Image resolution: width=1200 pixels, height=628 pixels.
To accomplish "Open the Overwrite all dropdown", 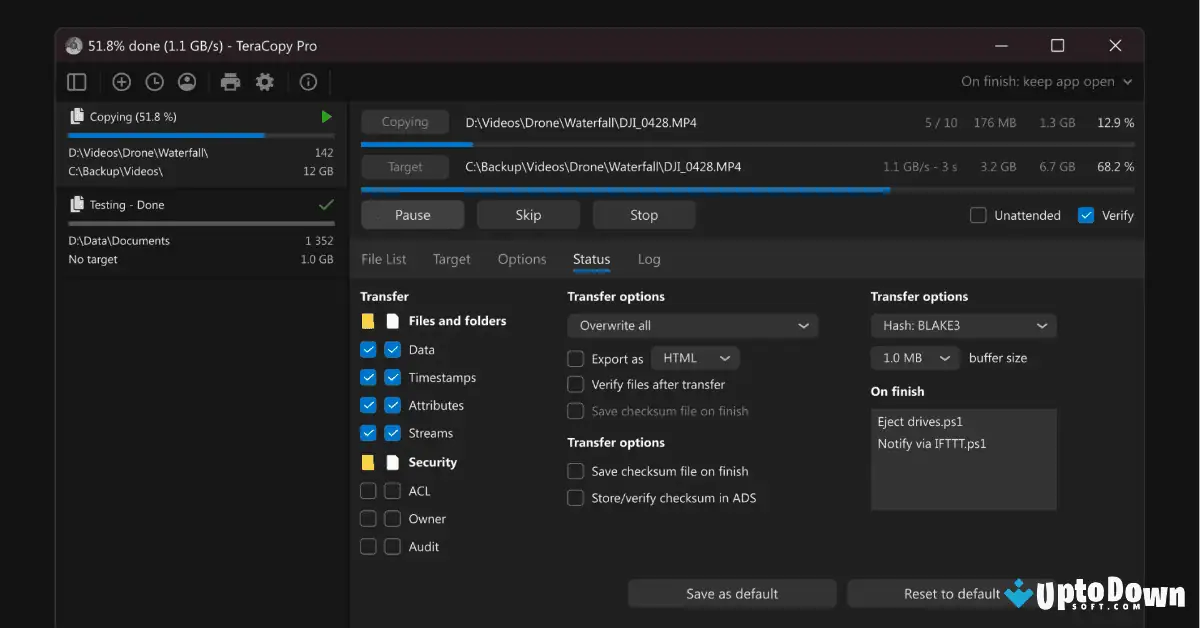I will tap(692, 325).
